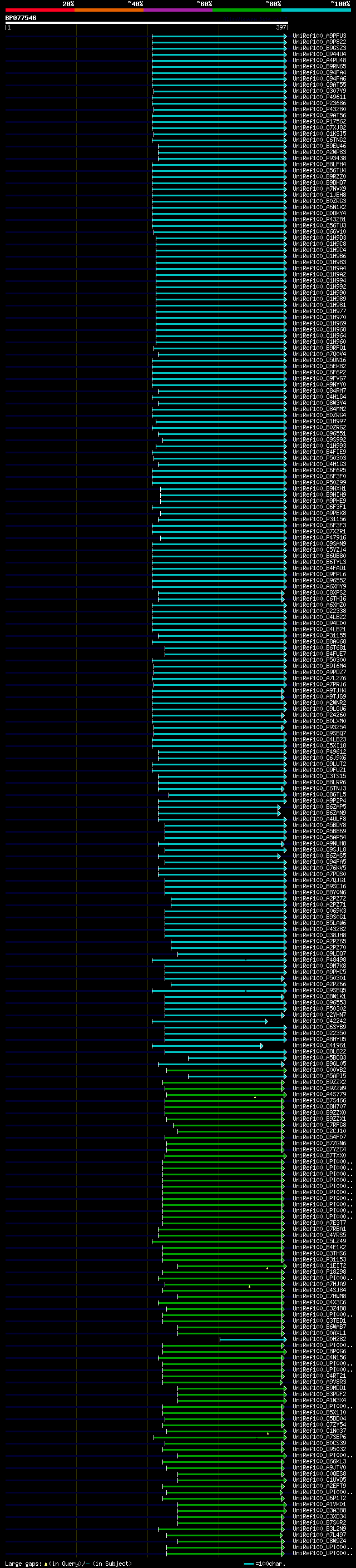Image resolution: width=356 pixels, height=1568 pixels.
Task: Select hit label UniRef100_B9RN65
Action: click(319, 66)
